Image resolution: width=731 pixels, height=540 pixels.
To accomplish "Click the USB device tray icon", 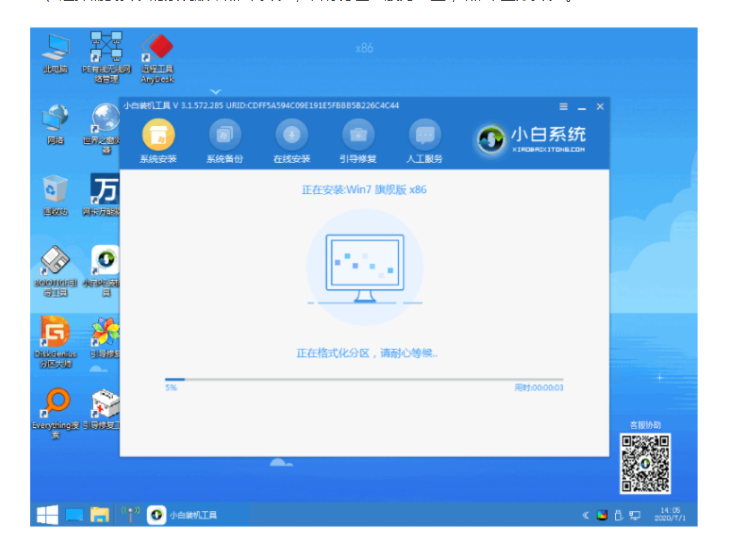I will 619,515.
